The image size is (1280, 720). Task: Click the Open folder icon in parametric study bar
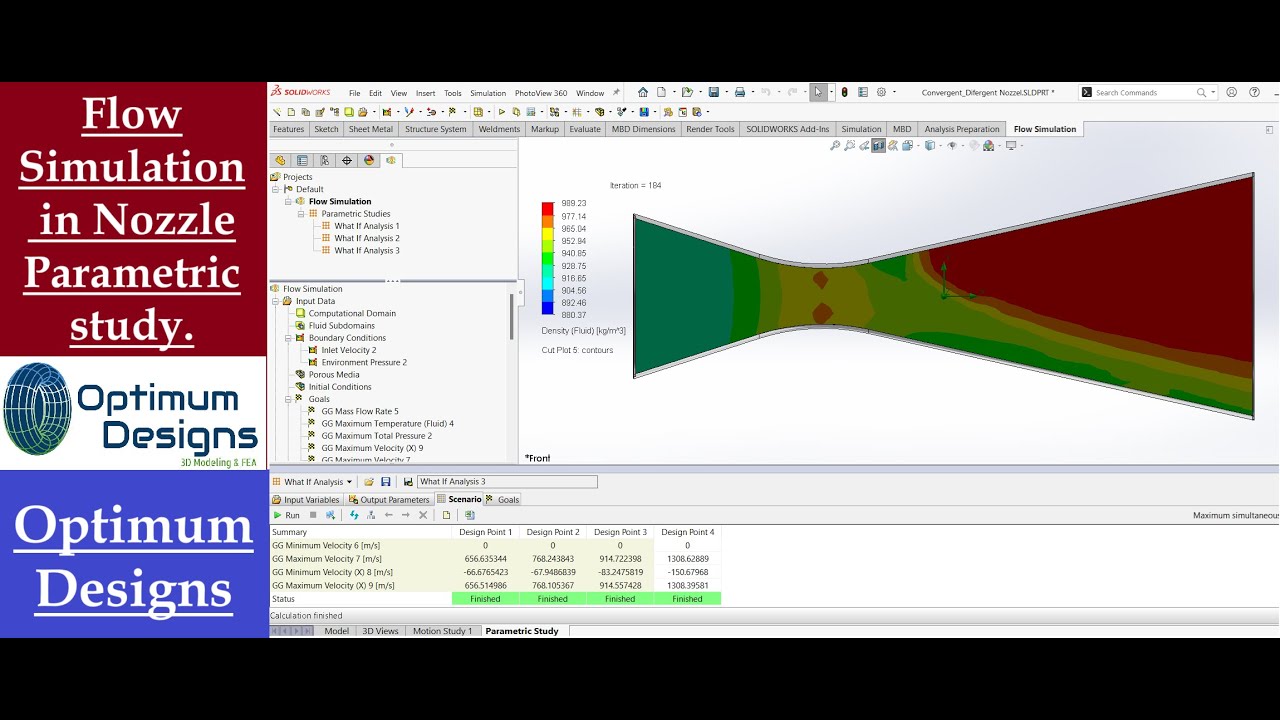click(368, 482)
